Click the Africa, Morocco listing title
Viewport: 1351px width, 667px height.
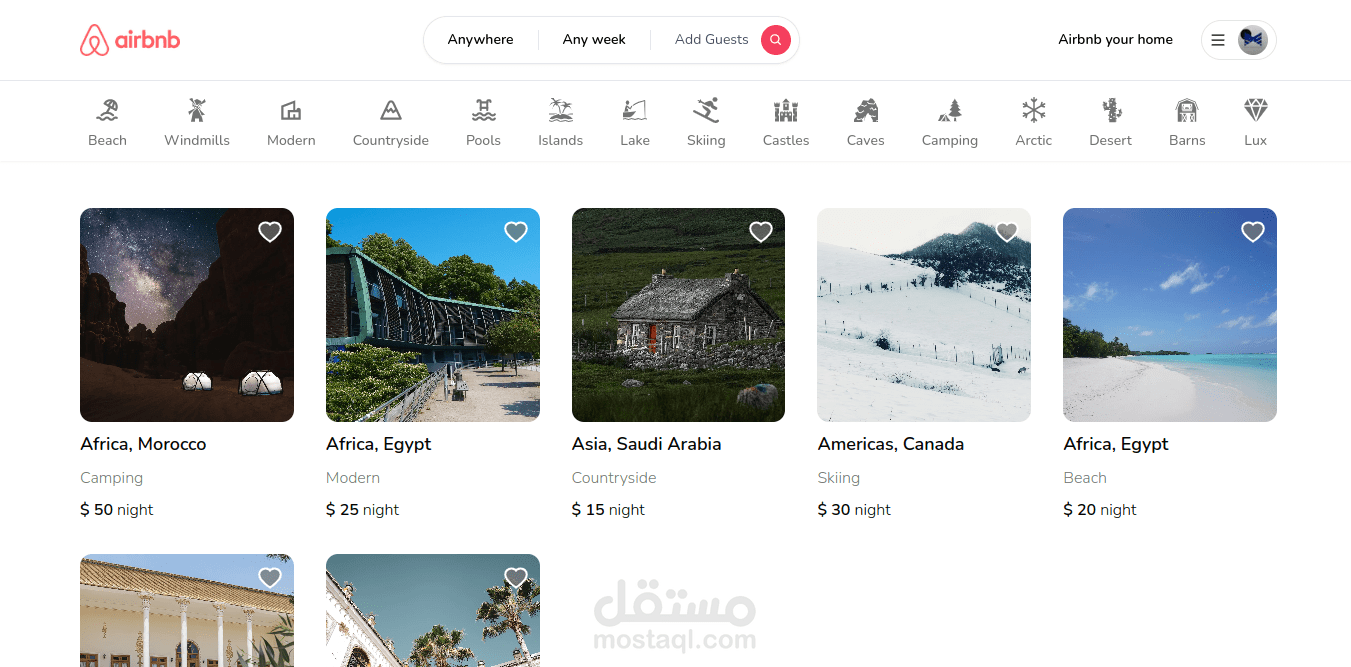click(x=143, y=444)
